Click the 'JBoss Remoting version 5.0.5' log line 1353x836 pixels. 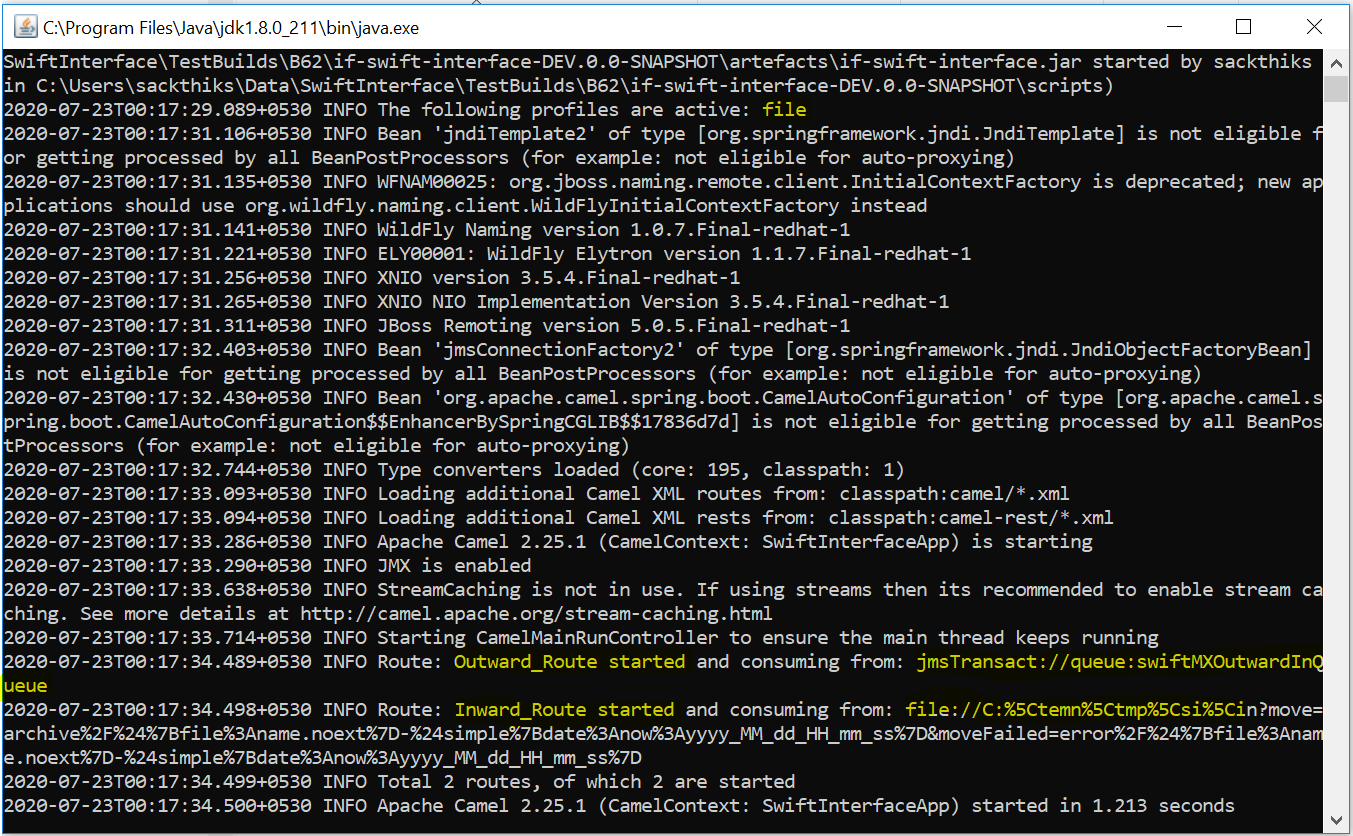pyautogui.click(x=613, y=326)
